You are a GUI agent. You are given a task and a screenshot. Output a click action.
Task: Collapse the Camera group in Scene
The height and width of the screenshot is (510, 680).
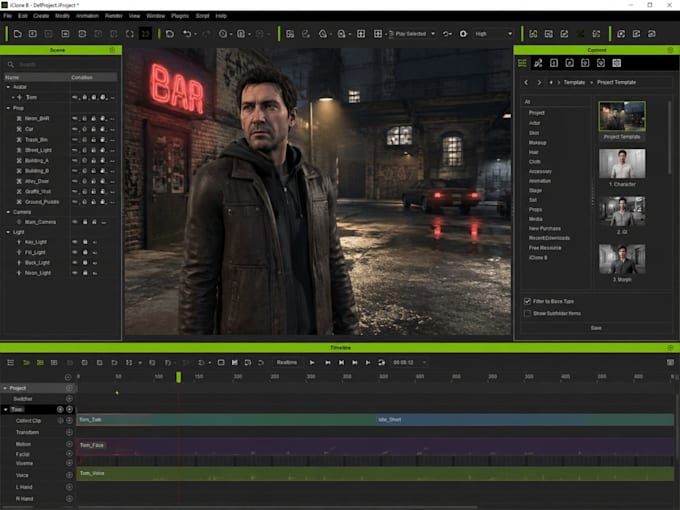(8, 212)
